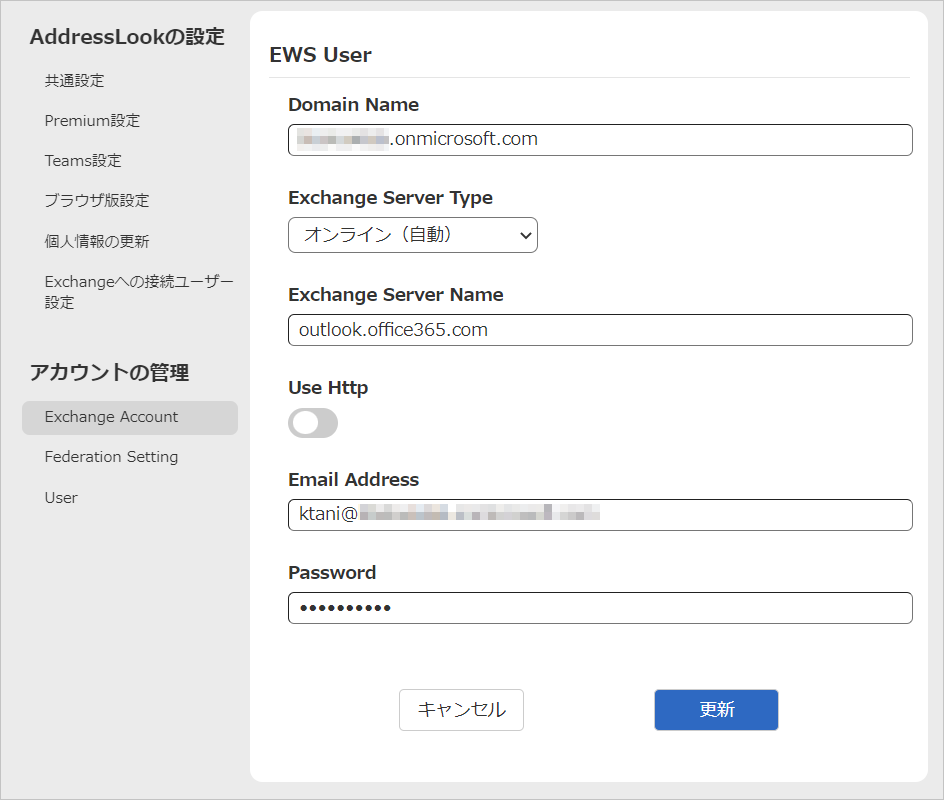
Task: Click the Domain Name input field
Action: pyautogui.click(x=600, y=140)
